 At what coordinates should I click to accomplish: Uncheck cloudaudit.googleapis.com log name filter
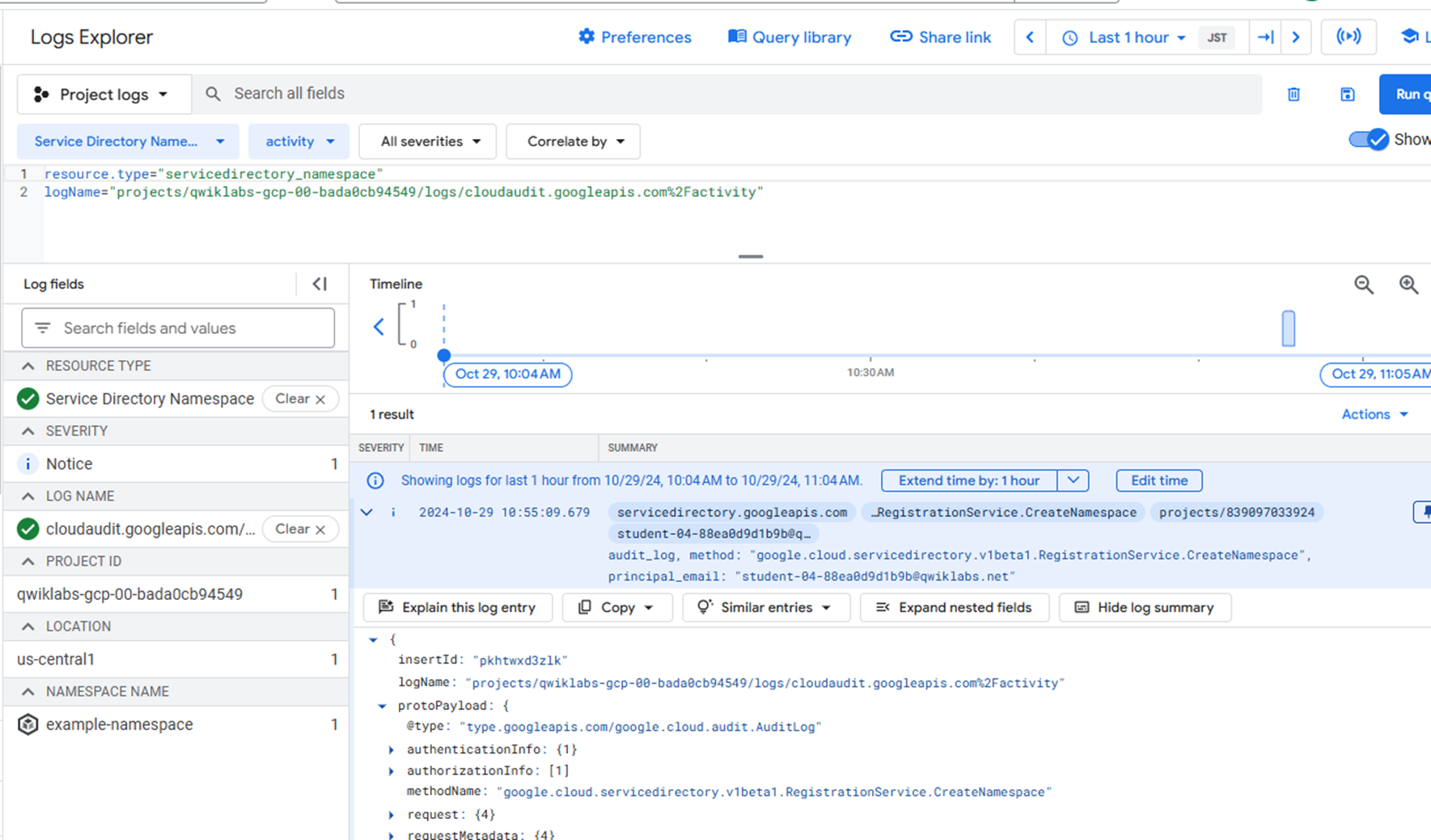click(x=28, y=529)
